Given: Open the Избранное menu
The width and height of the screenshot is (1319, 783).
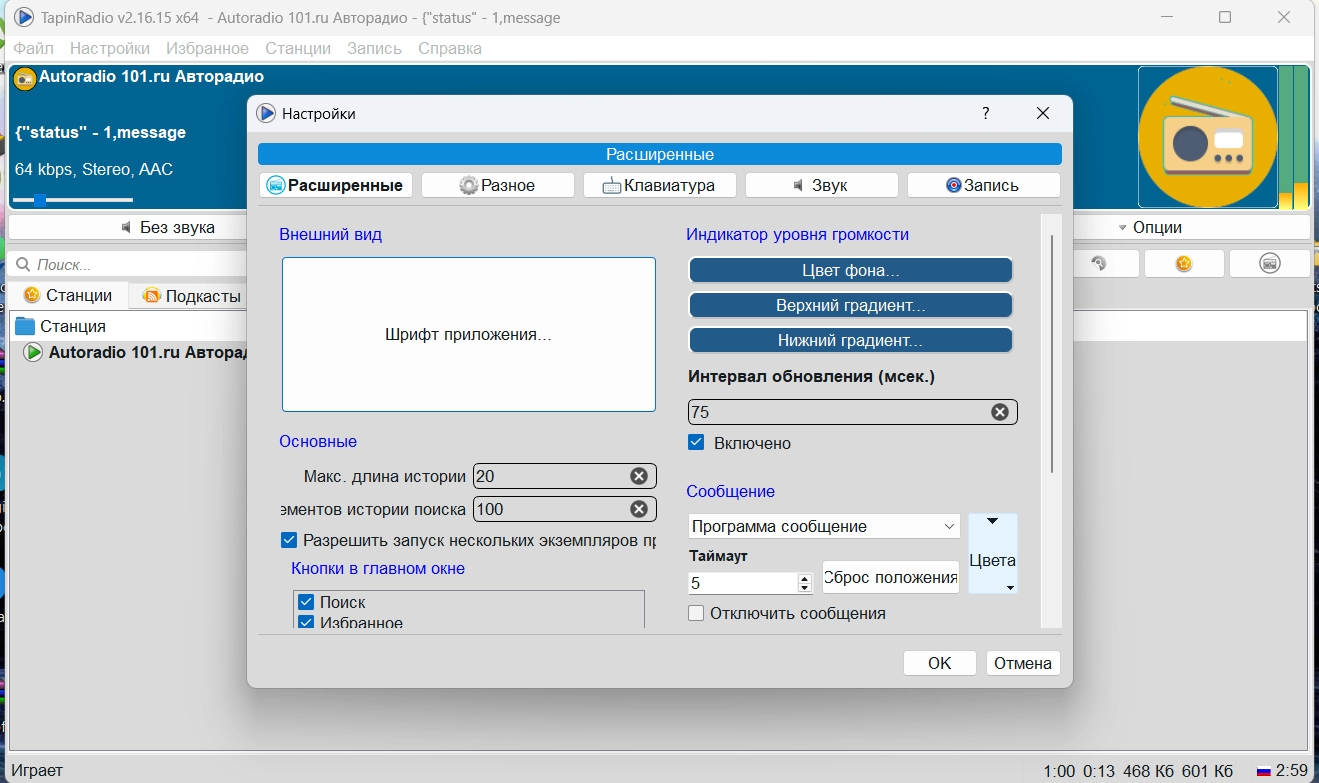Looking at the screenshot, I should tap(207, 48).
